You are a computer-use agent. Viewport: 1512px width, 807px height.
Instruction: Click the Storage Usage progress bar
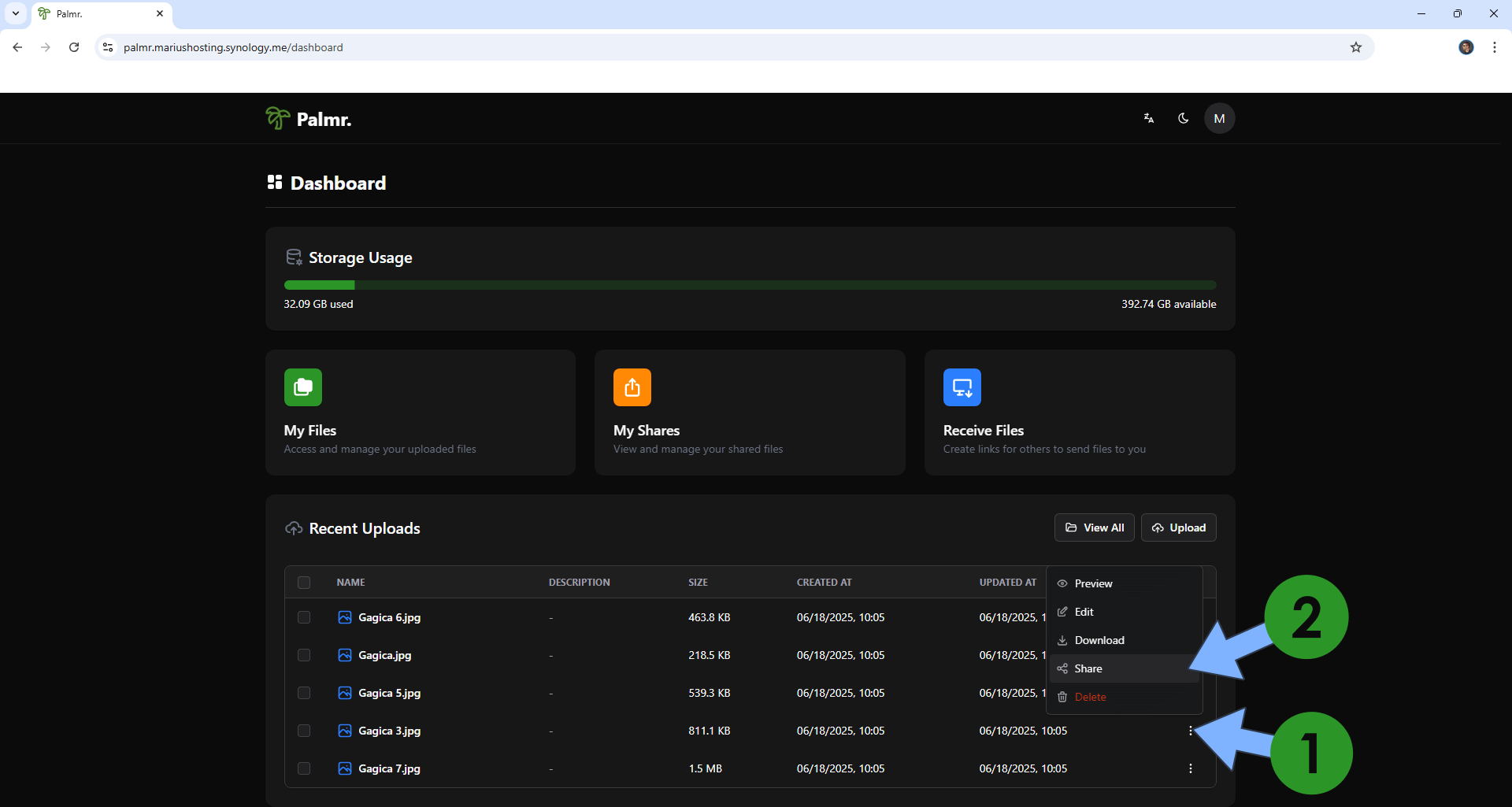tap(750, 285)
